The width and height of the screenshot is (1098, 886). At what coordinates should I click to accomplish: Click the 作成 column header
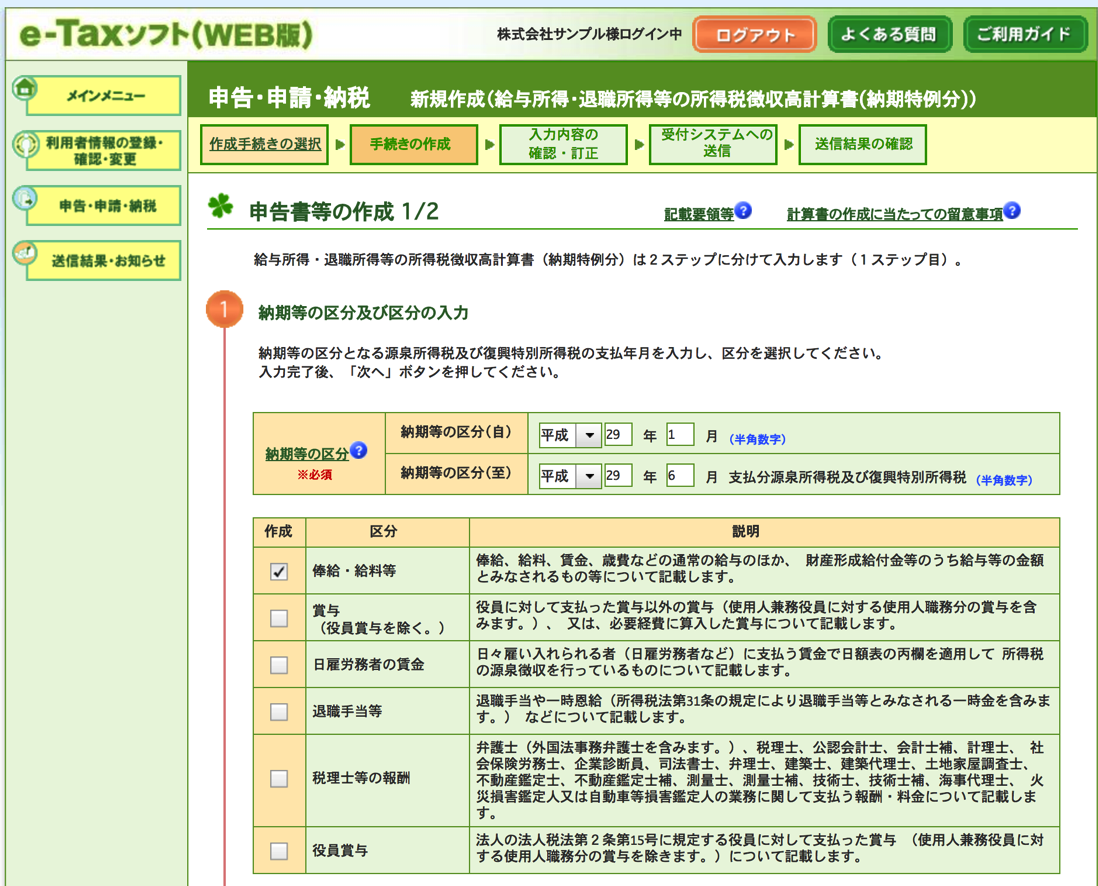point(279,532)
